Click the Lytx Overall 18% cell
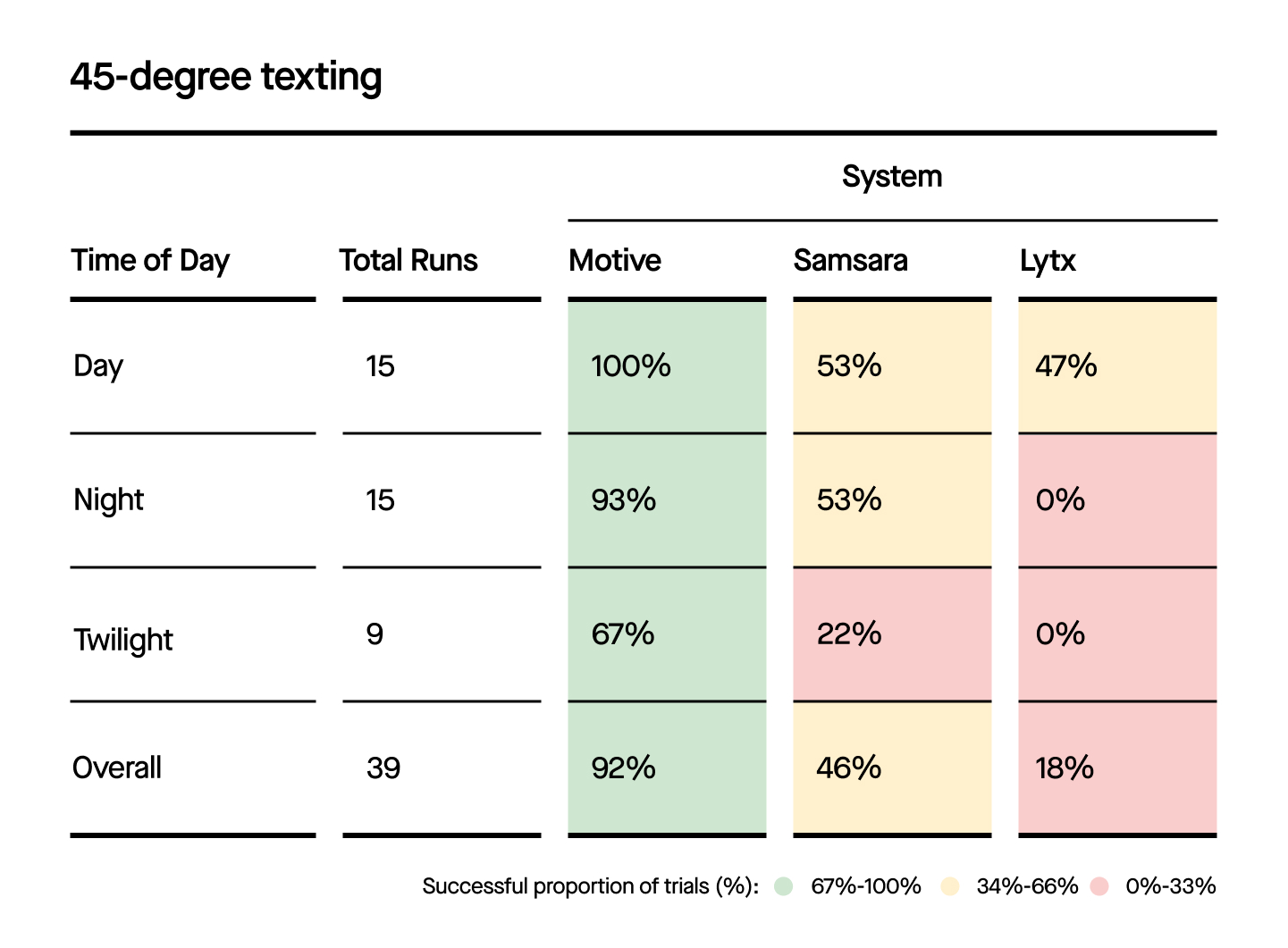1288x948 pixels. coord(1117,768)
